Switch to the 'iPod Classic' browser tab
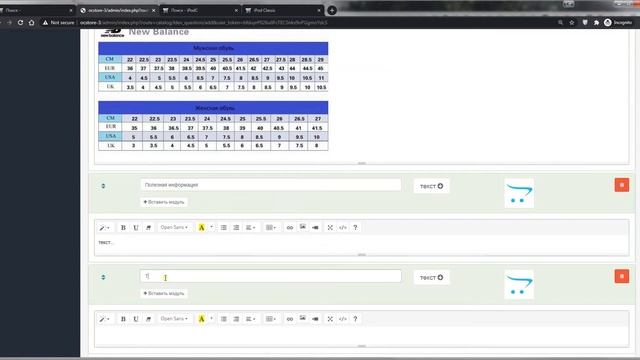Image resolution: width=640 pixels, height=360 pixels. coord(282,10)
